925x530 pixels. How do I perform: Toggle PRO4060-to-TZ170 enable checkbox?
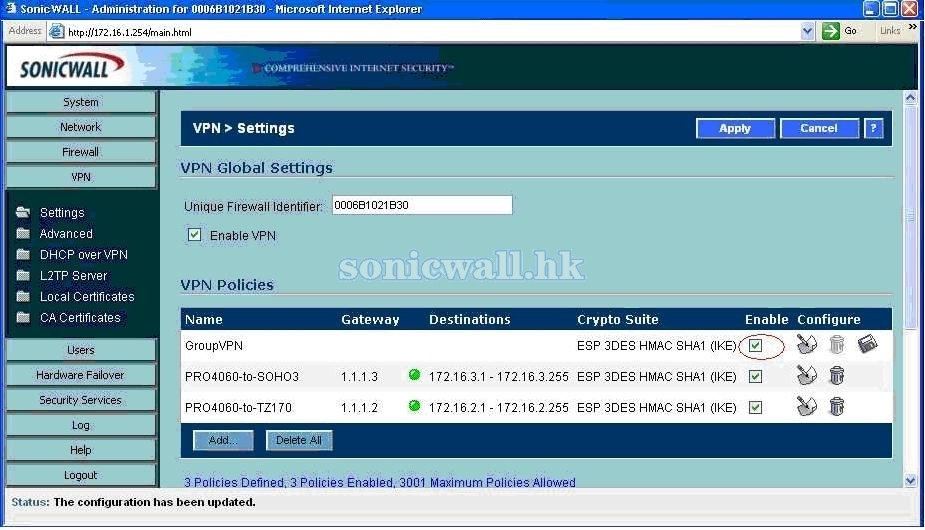point(755,407)
